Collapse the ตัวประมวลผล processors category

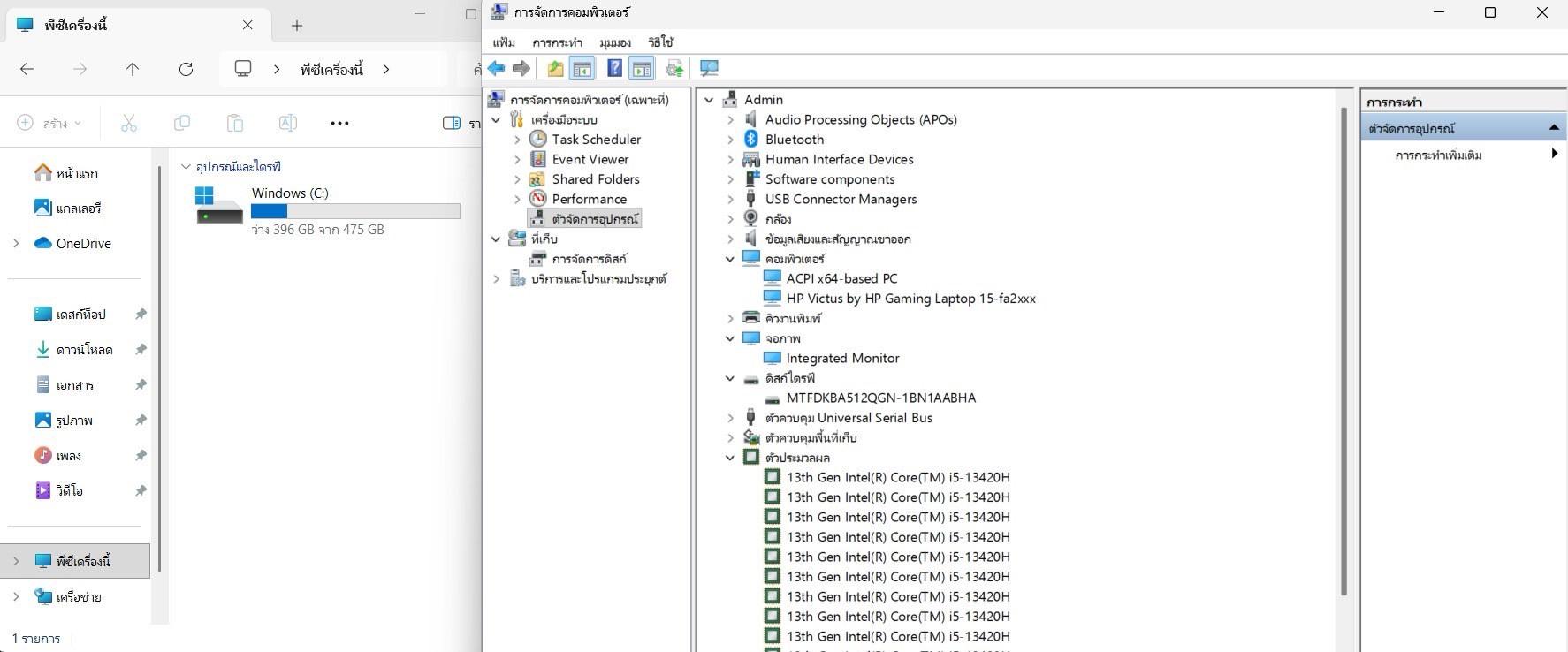click(x=730, y=458)
